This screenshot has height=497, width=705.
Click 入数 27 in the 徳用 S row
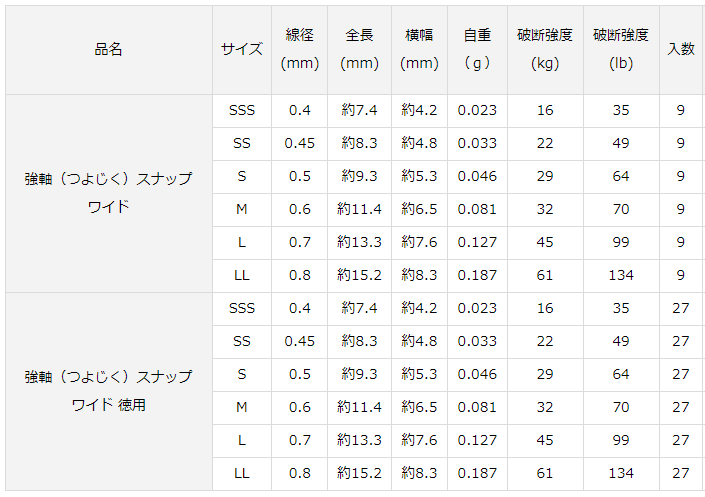click(680, 374)
